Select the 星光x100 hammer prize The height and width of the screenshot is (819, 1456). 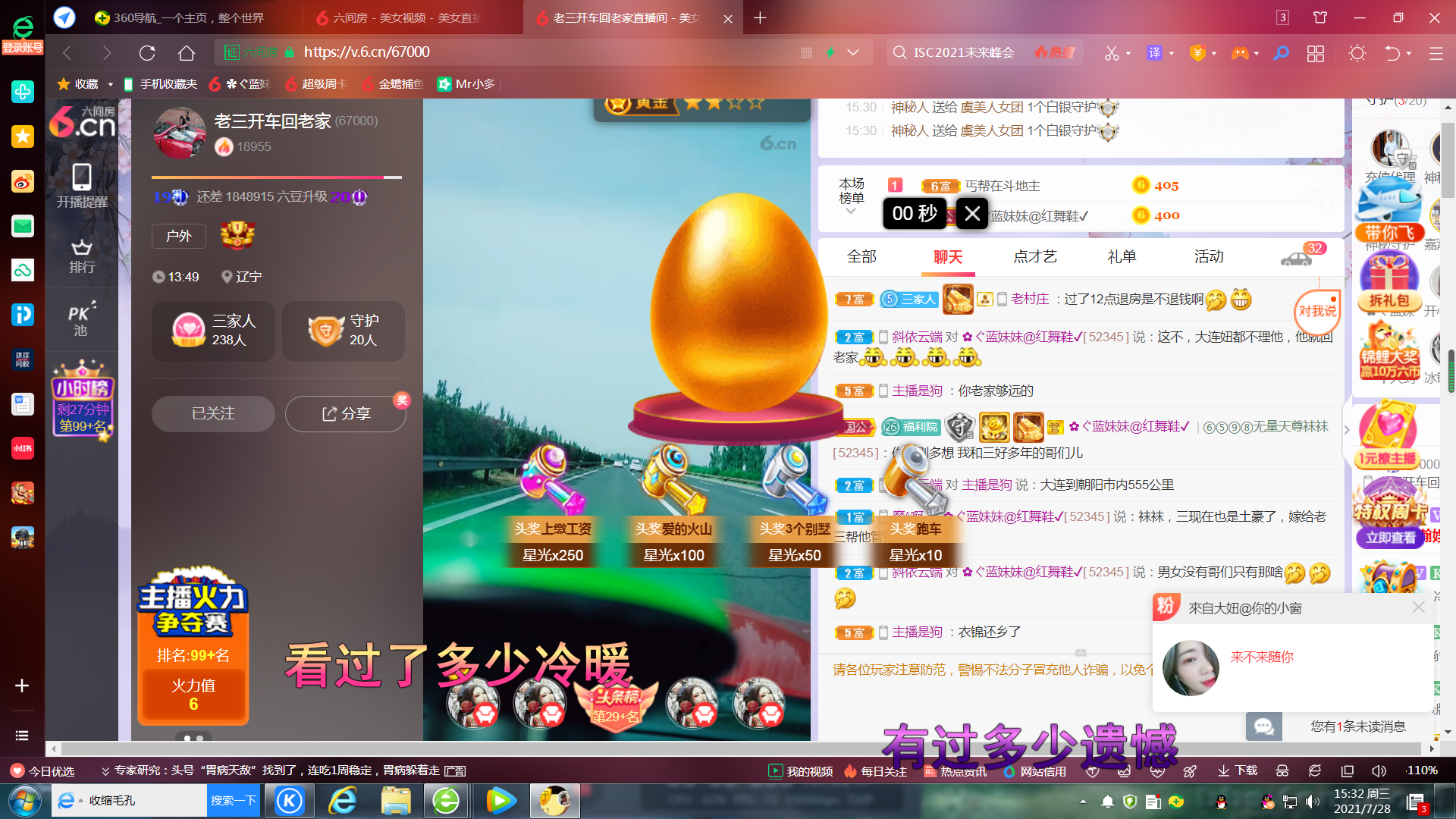pos(673,505)
